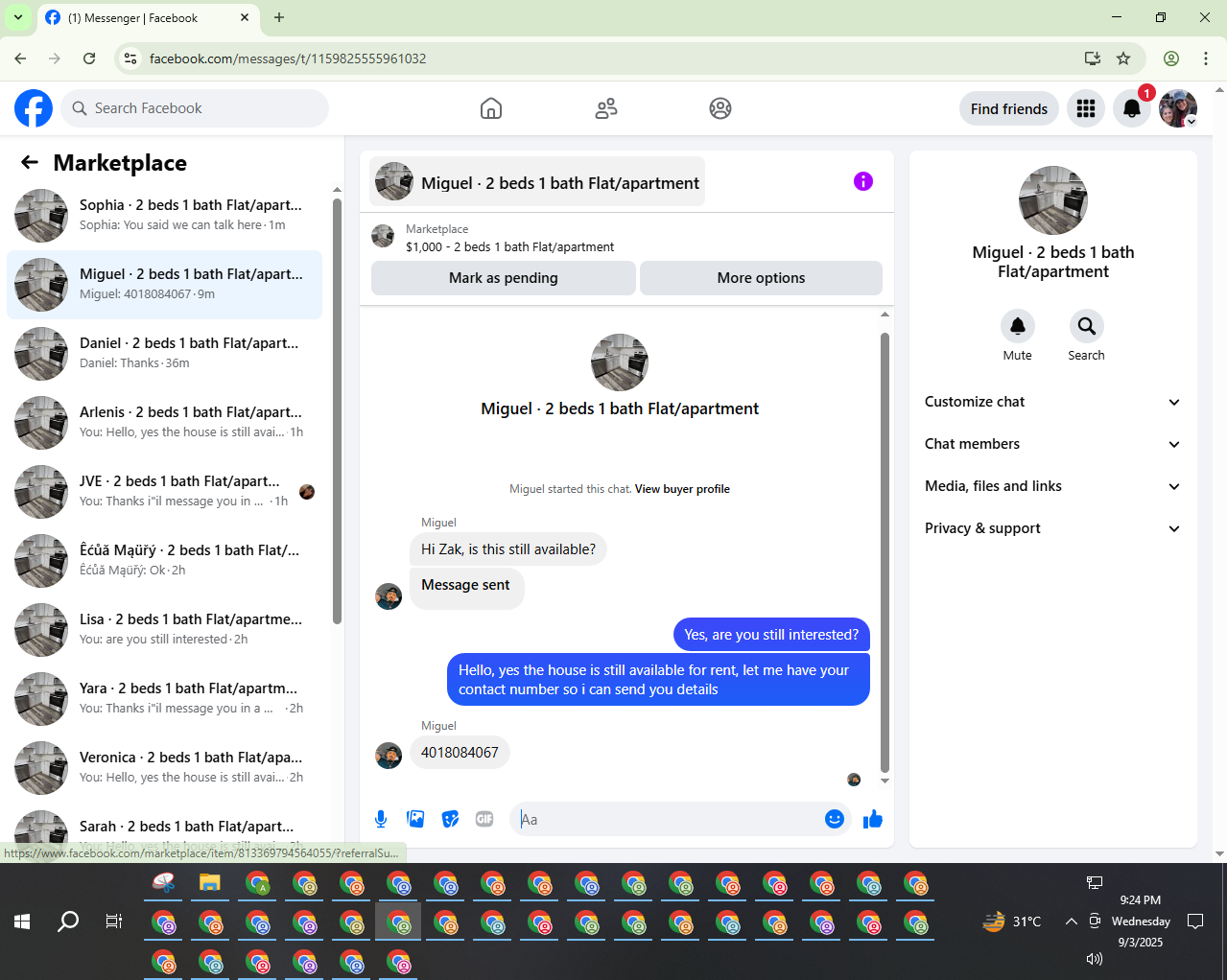1227x980 pixels.
Task: Click Find friends button
Action: click(x=1009, y=108)
